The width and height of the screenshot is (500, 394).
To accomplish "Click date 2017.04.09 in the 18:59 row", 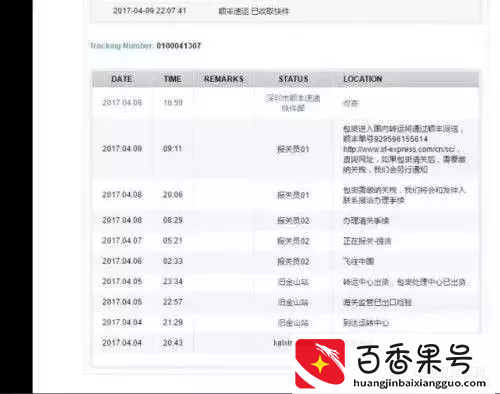I will (122, 103).
